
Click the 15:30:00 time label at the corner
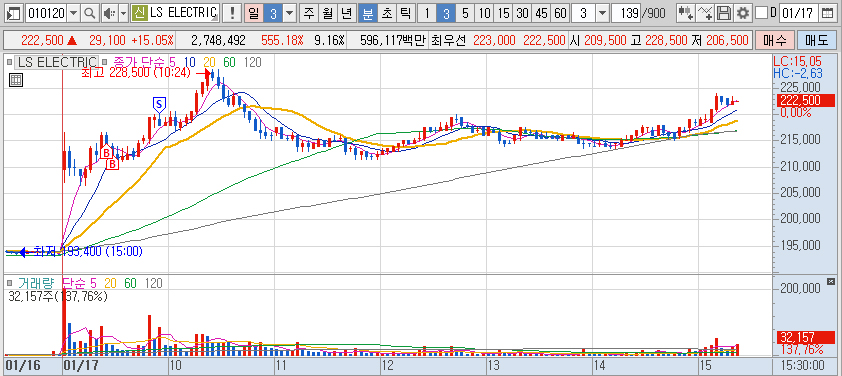pos(803,366)
